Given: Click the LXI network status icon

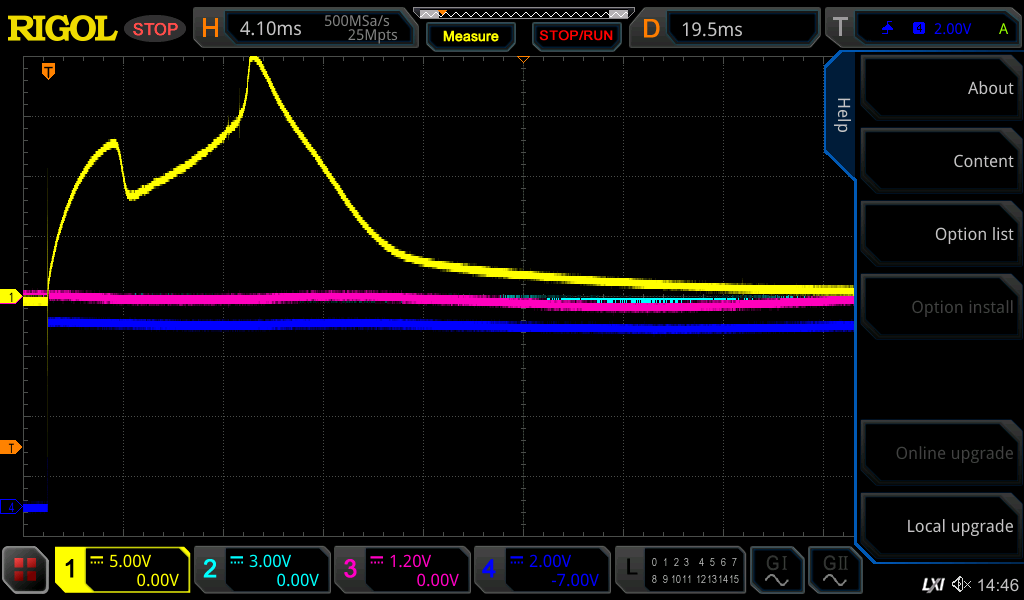Looking at the screenshot, I should 932,584.
